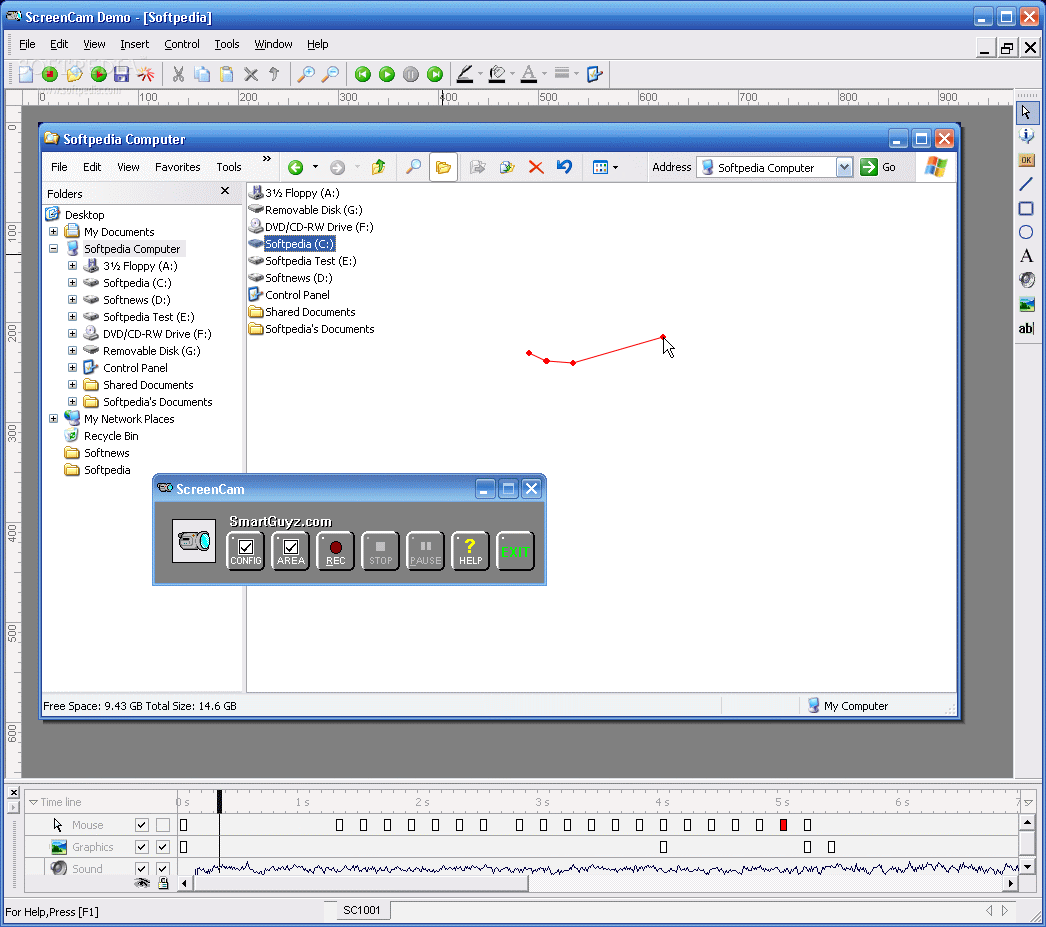Open the Address combo box dropdown

pyautogui.click(x=845, y=167)
